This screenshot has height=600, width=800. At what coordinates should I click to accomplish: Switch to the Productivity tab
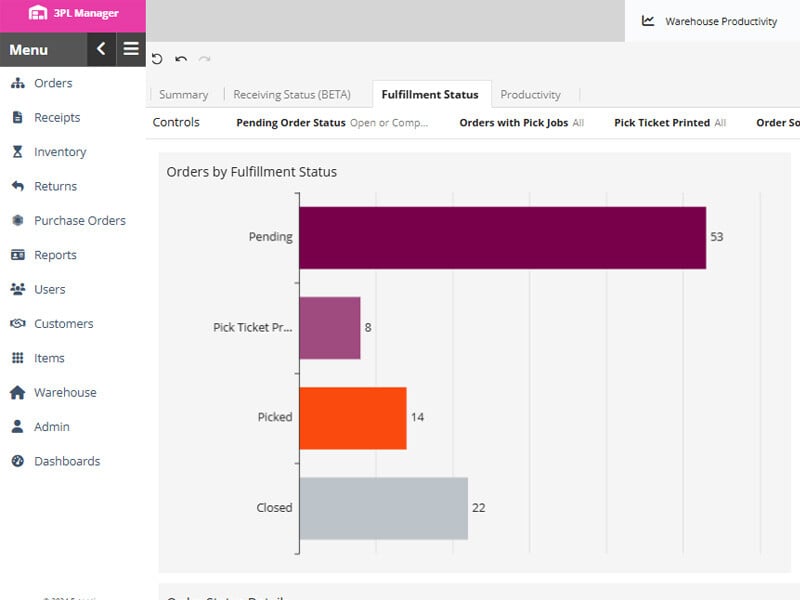coord(531,94)
